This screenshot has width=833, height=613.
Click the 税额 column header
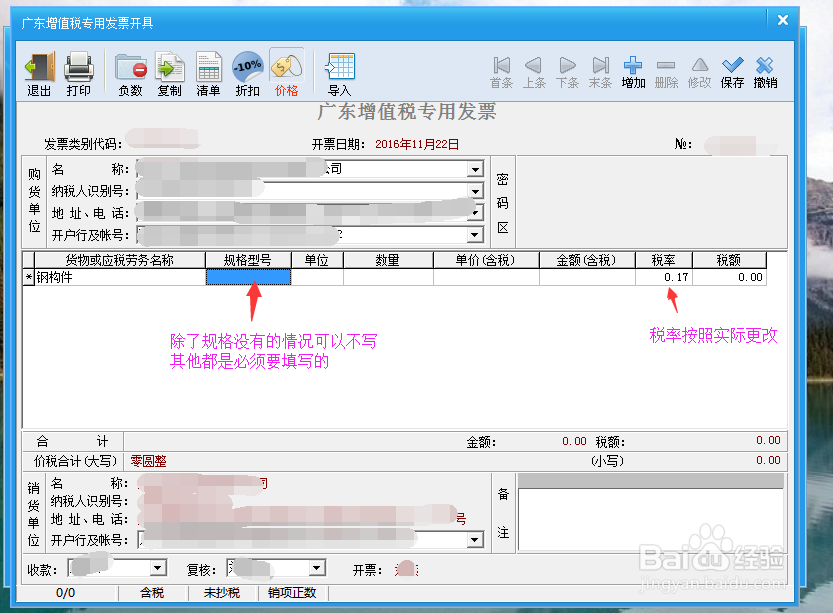(729, 260)
